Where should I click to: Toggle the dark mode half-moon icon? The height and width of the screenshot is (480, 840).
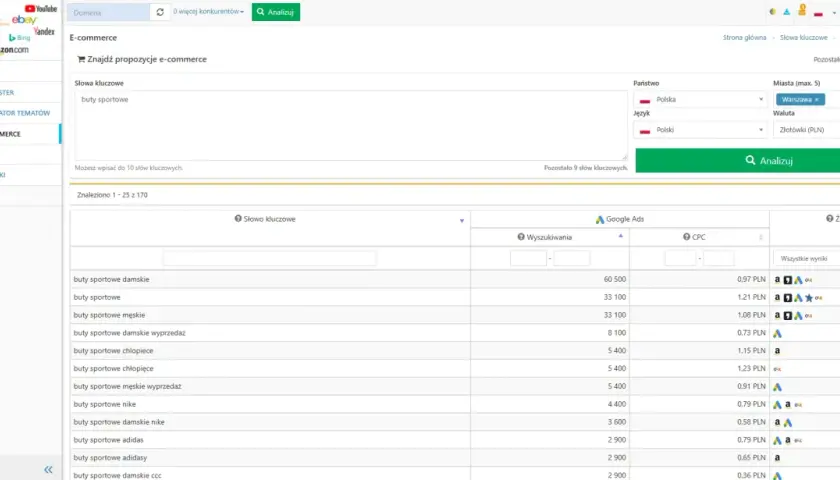(x=772, y=12)
